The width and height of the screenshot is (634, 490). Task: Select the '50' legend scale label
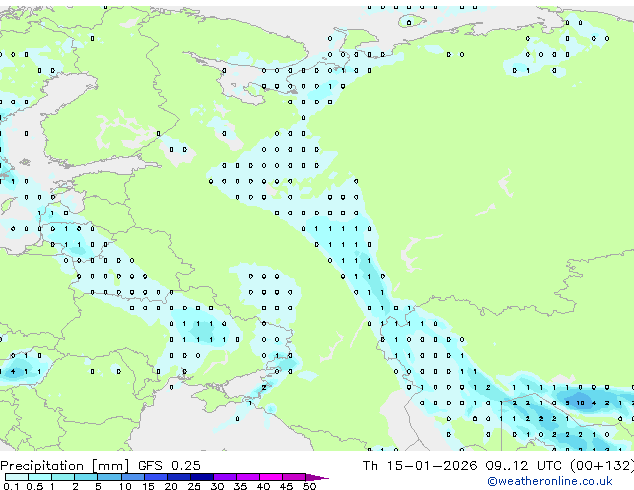tap(309, 486)
